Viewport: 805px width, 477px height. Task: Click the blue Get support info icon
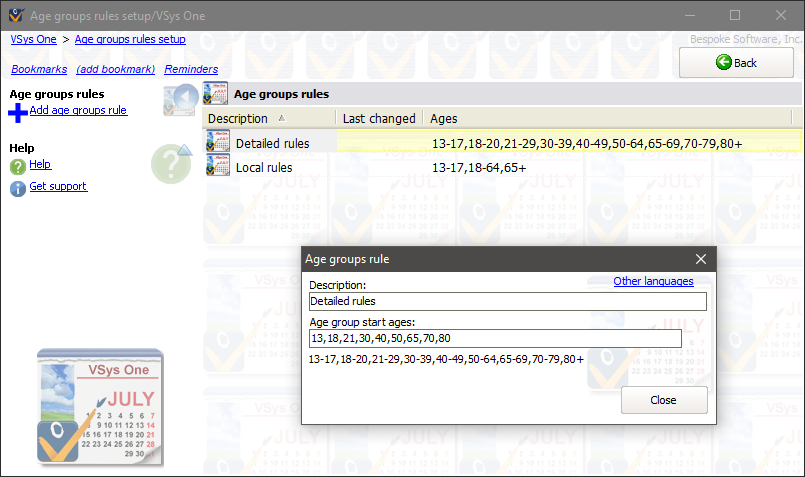(x=18, y=188)
